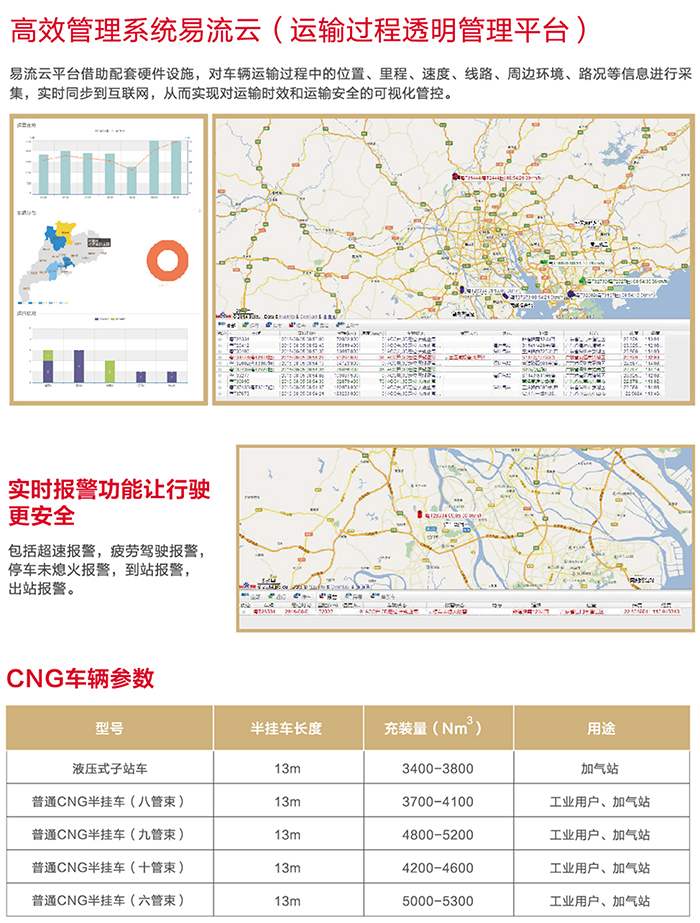Click the 用途 column header
The image size is (700, 923).
pyautogui.click(x=602, y=728)
